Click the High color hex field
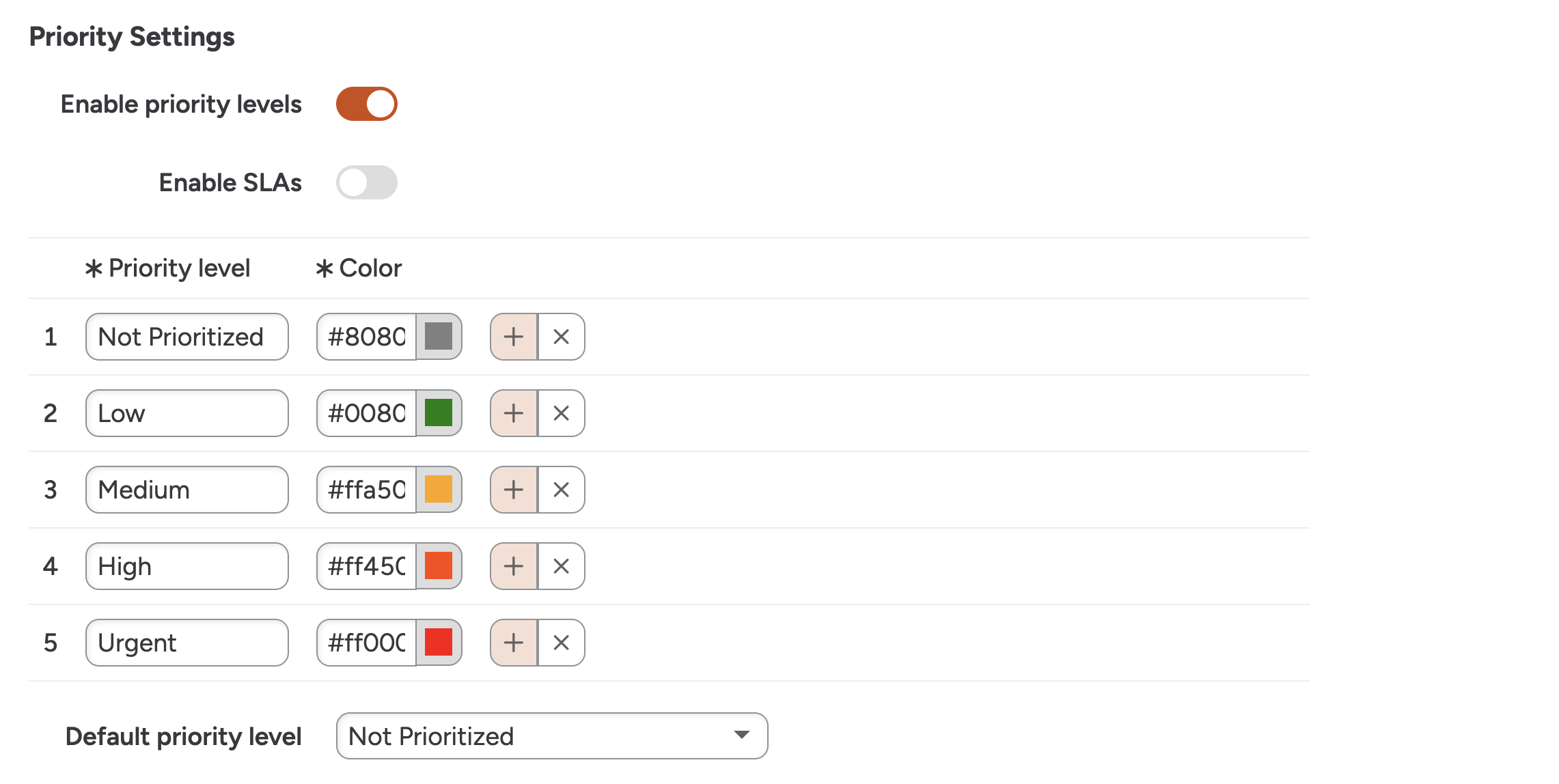Image resolution: width=1559 pixels, height=784 pixels. coord(366,566)
